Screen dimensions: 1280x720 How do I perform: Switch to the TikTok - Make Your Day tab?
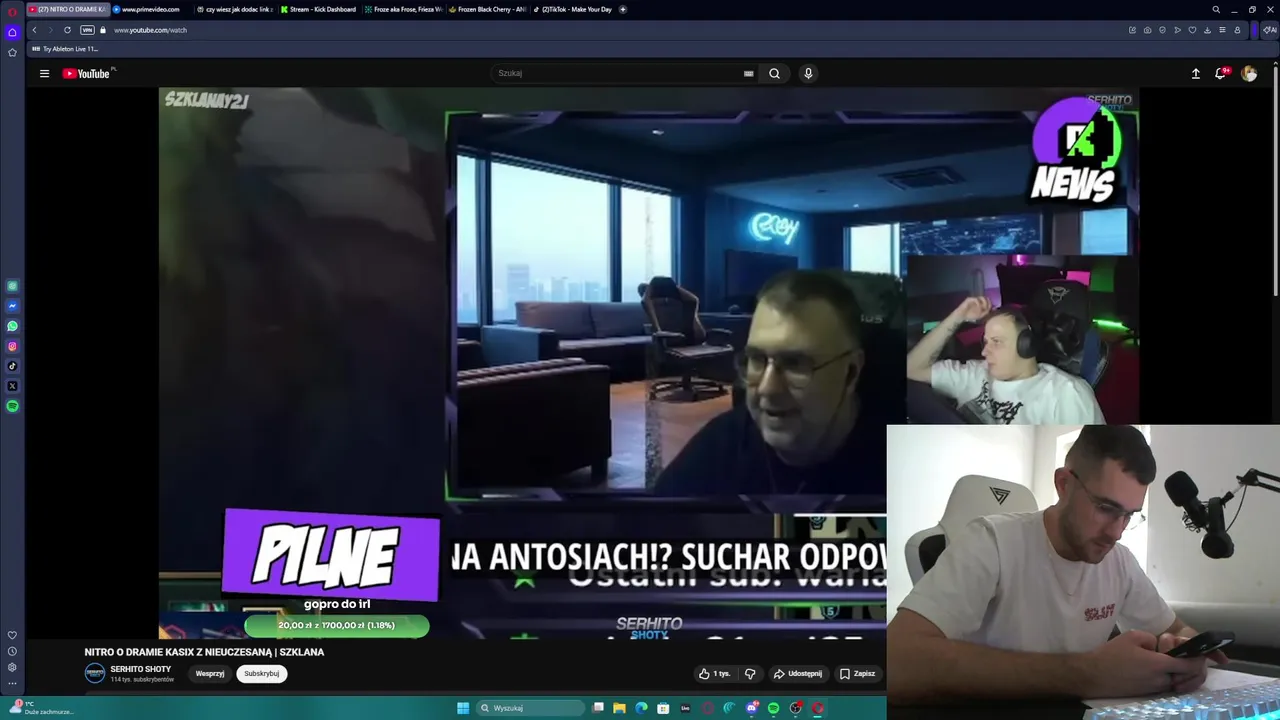(x=572, y=9)
